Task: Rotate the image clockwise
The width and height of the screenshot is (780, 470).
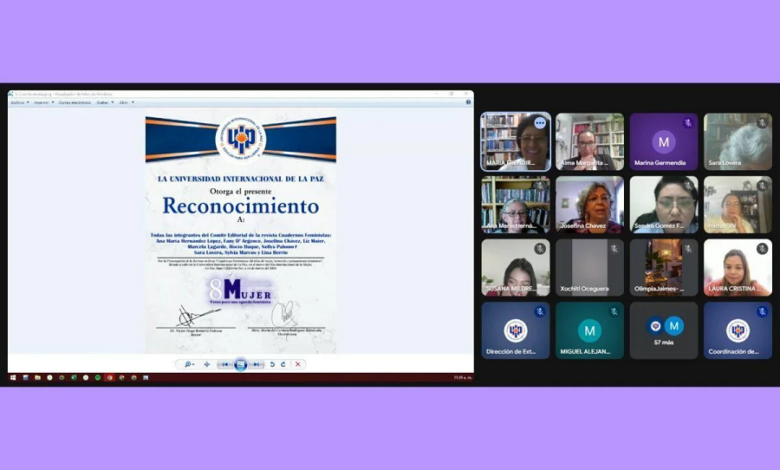Action: [283, 364]
